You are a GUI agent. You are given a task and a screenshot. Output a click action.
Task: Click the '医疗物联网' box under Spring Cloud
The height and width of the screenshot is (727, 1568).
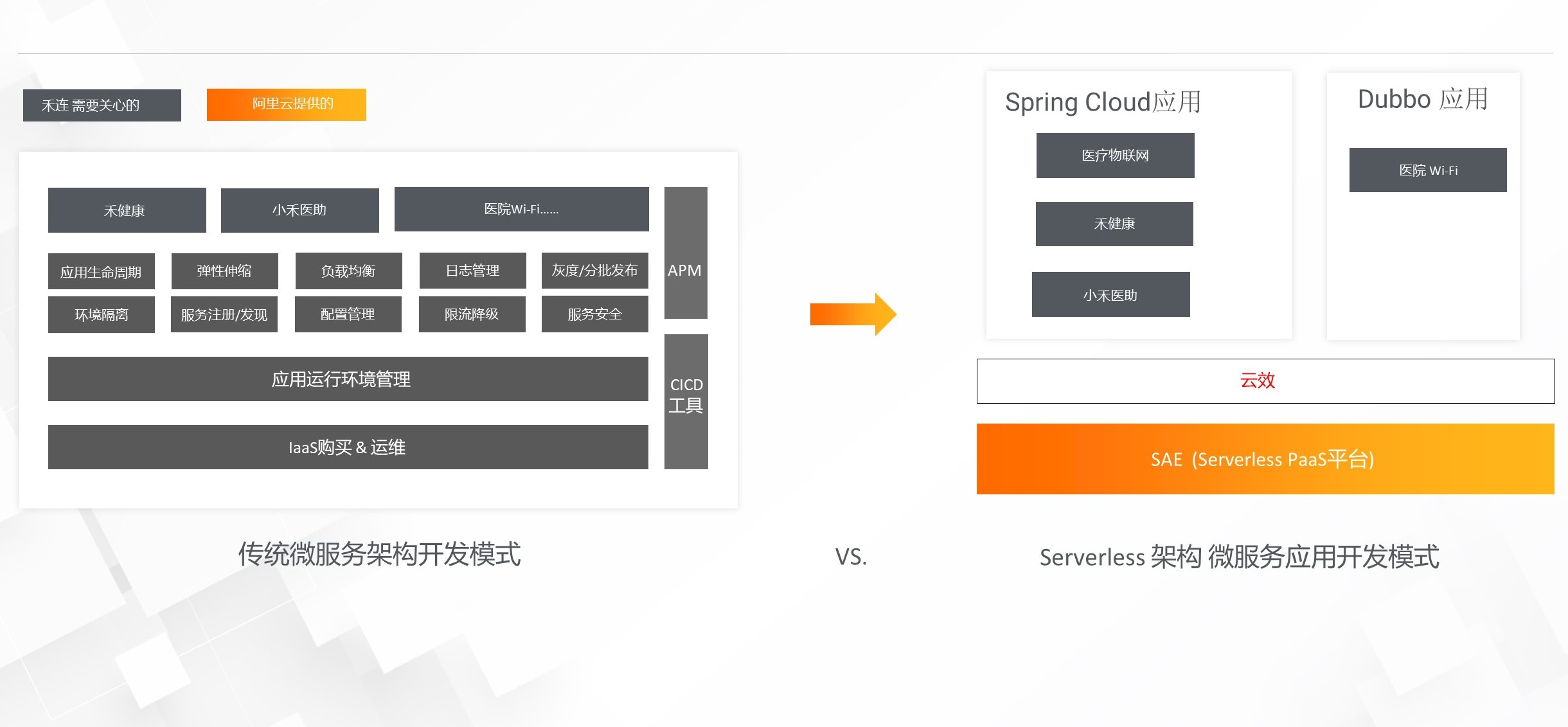pyautogui.click(x=1116, y=156)
